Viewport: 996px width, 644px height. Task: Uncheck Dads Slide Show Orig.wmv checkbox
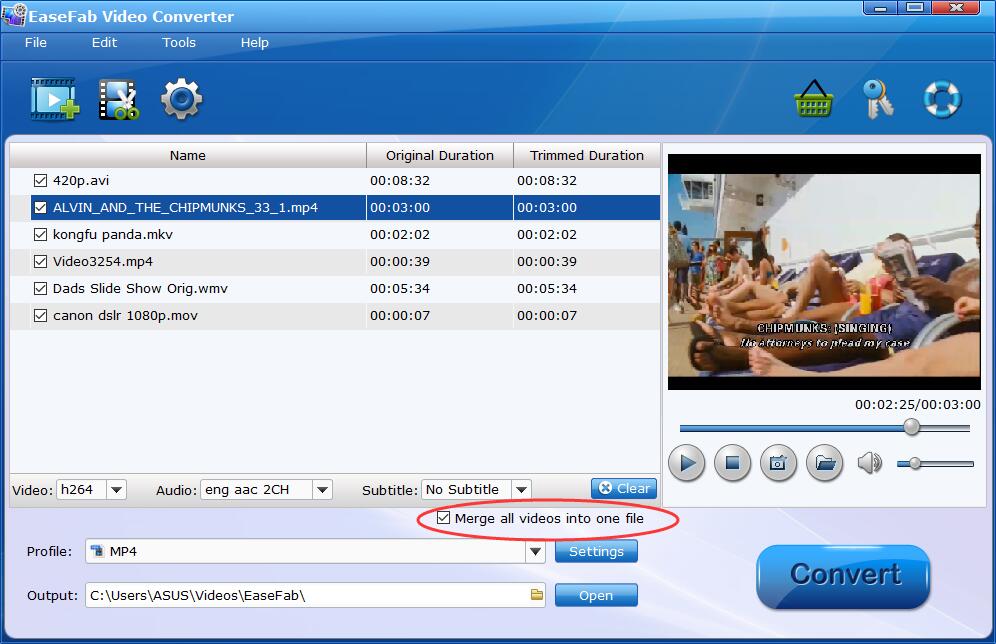[x=40, y=288]
